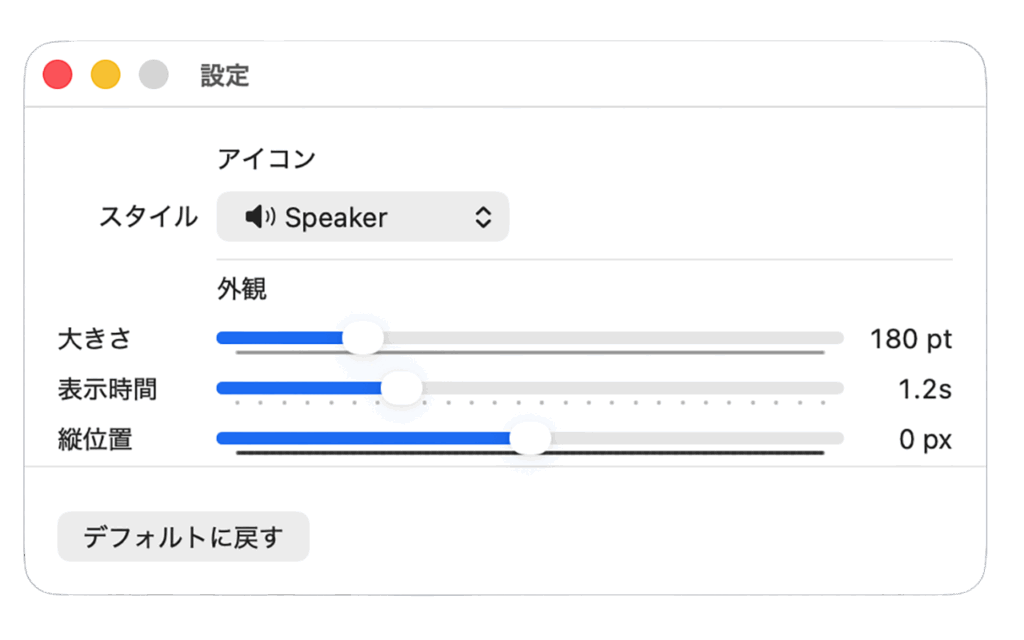Click the 表示時間 label
The height and width of the screenshot is (640, 1024).
point(107,389)
